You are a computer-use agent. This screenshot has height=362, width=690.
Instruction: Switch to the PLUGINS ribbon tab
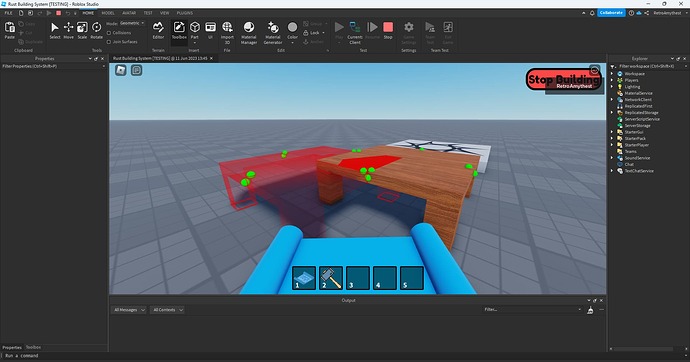coord(185,13)
